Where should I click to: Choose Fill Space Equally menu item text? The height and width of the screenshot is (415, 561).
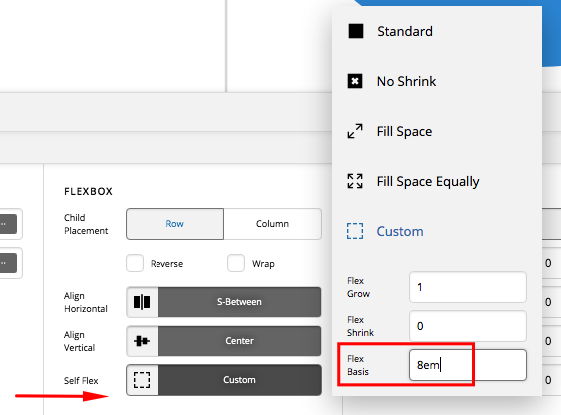click(428, 182)
